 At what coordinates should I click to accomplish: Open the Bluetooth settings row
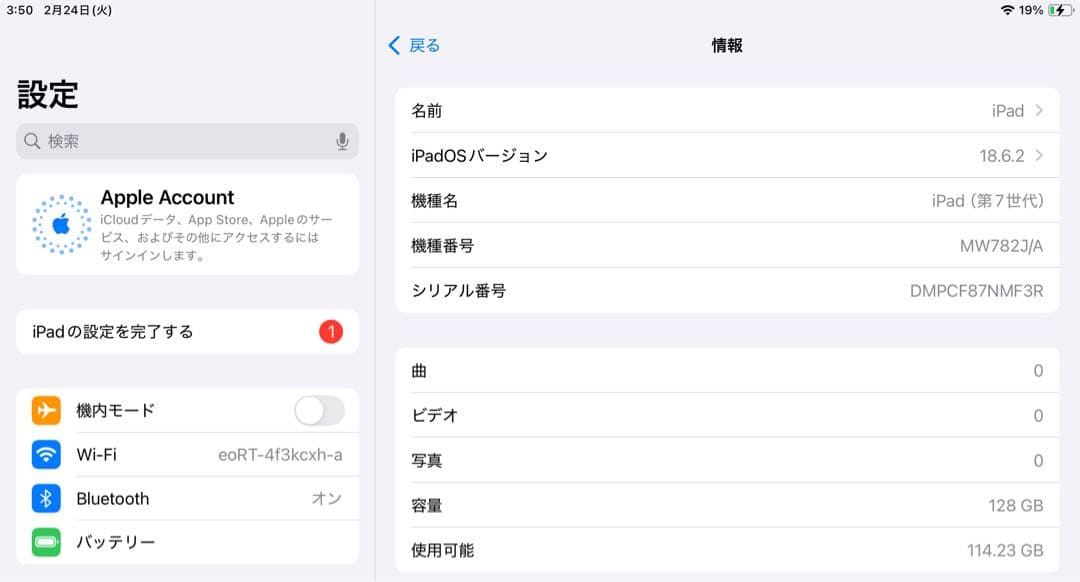click(x=187, y=499)
